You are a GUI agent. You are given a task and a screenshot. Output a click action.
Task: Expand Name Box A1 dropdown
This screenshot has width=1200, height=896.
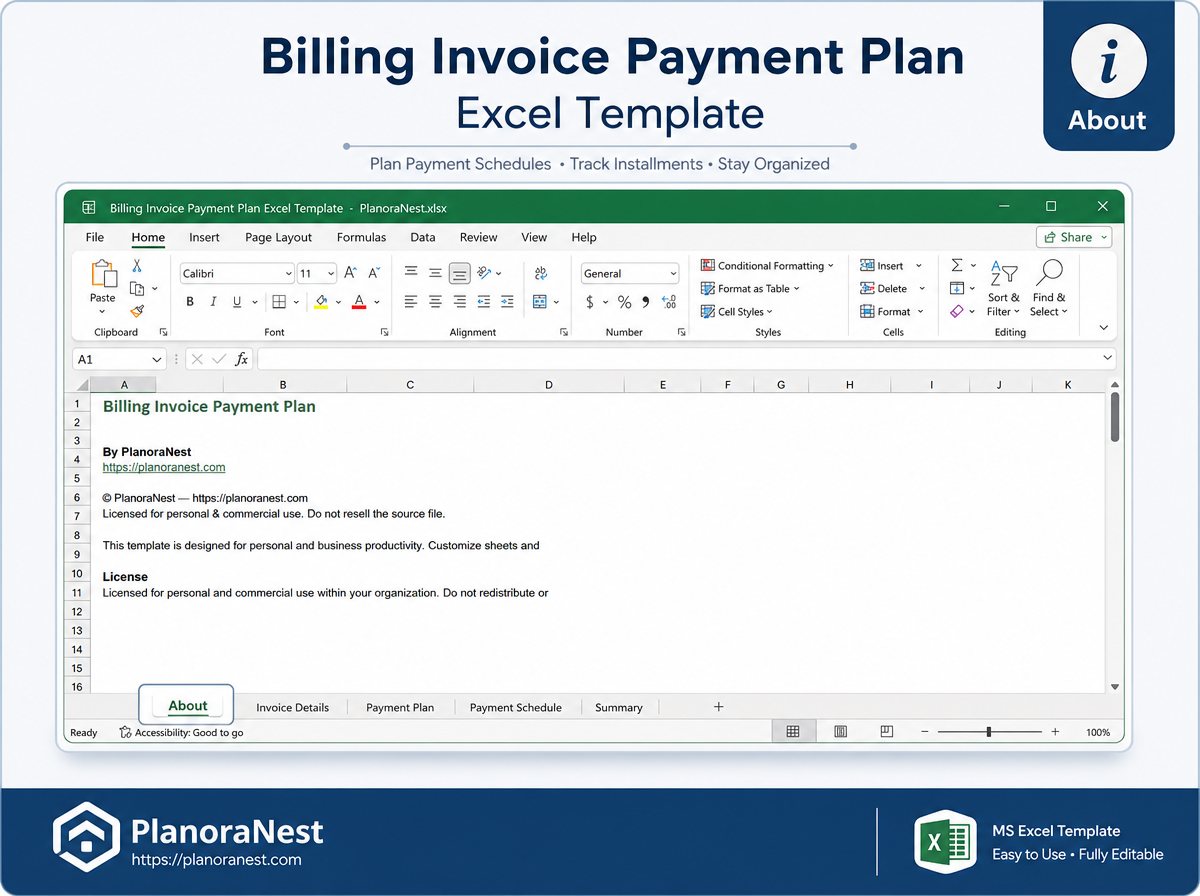(157, 359)
